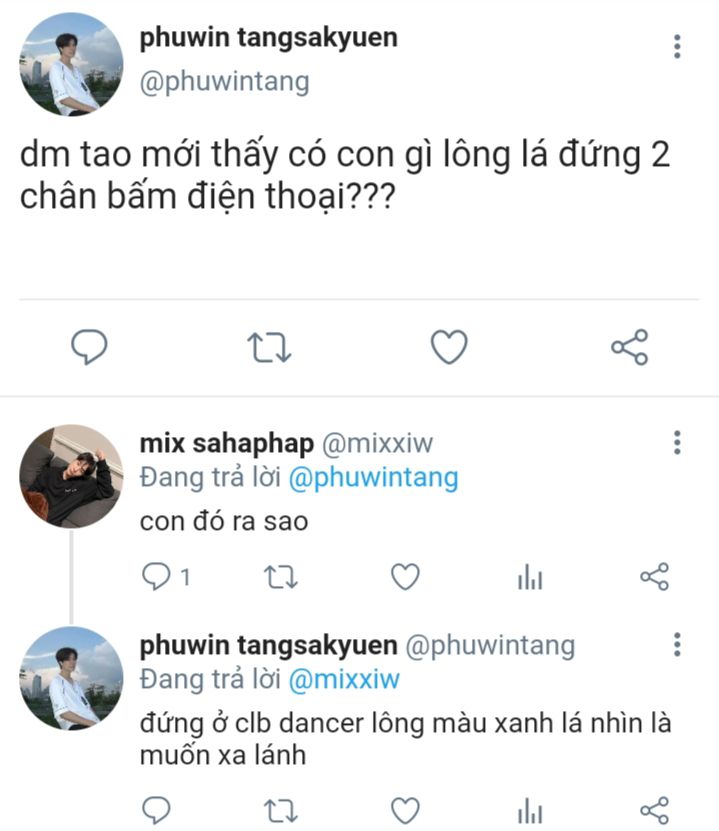Image resolution: width=719 pixels, height=831 pixels.
Task: Open more options on the main tweet
Action: click(x=677, y=46)
